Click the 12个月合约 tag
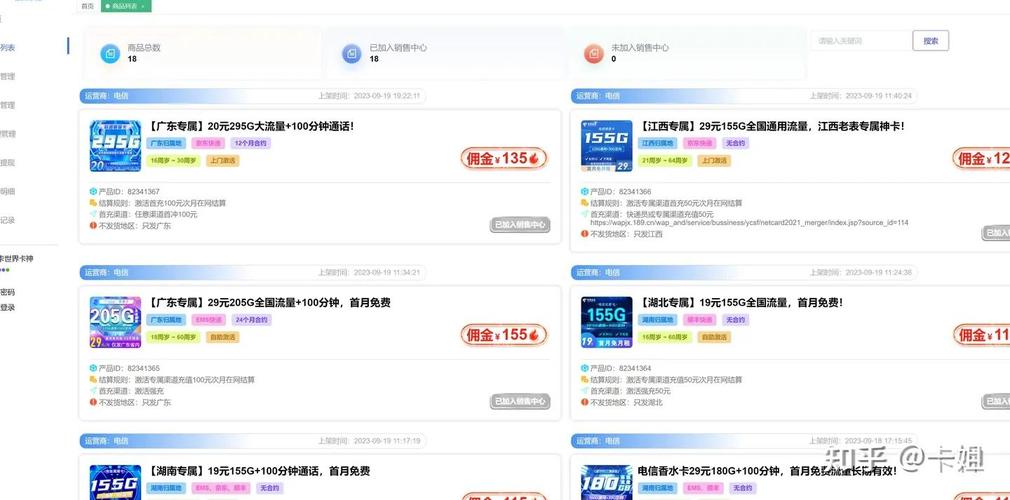The image size is (1010, 500). [x=251, y=143]
